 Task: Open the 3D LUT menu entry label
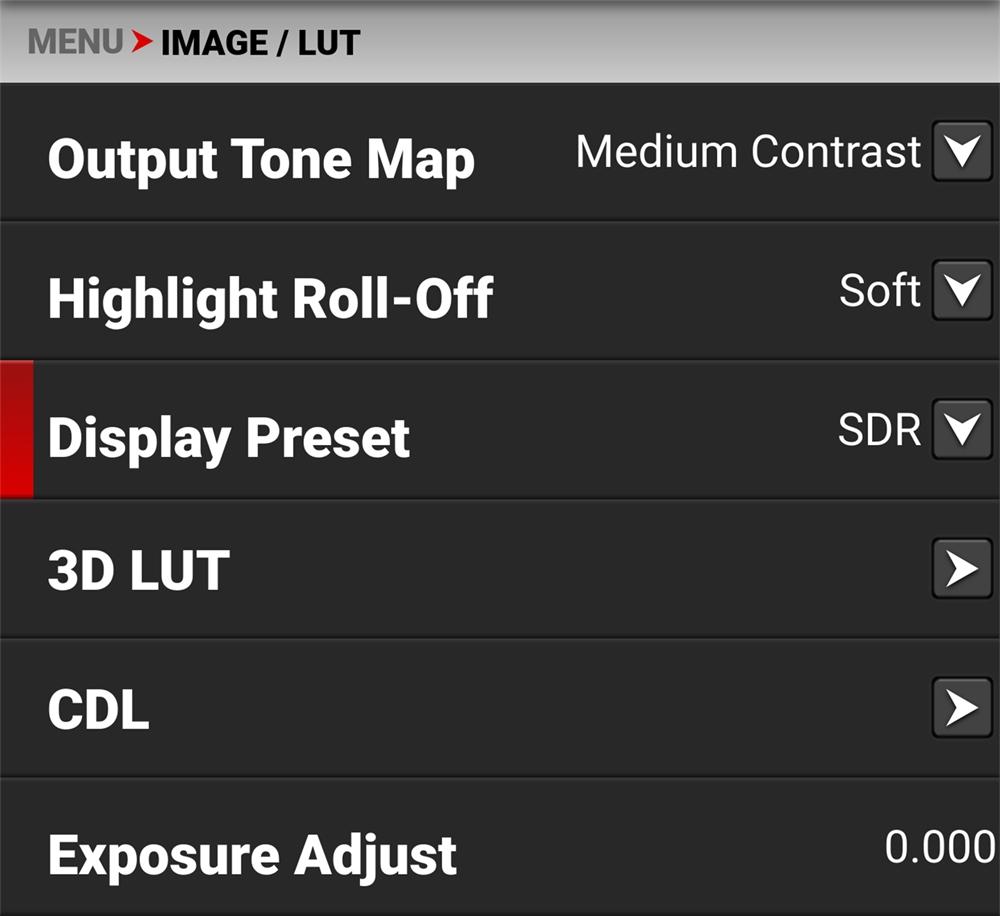tap(139, 570)
